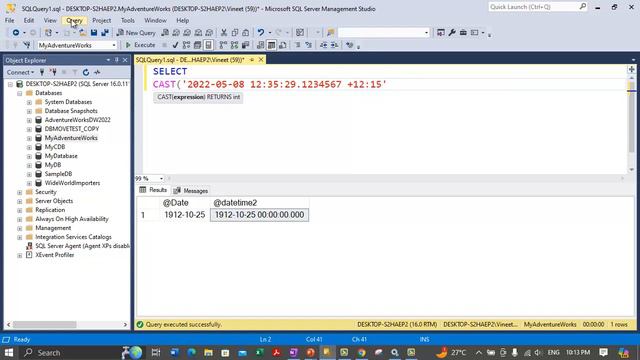Click the Windows taskbar Search box
This screenshot has height=360, width=640.
[x=73, y=352]
